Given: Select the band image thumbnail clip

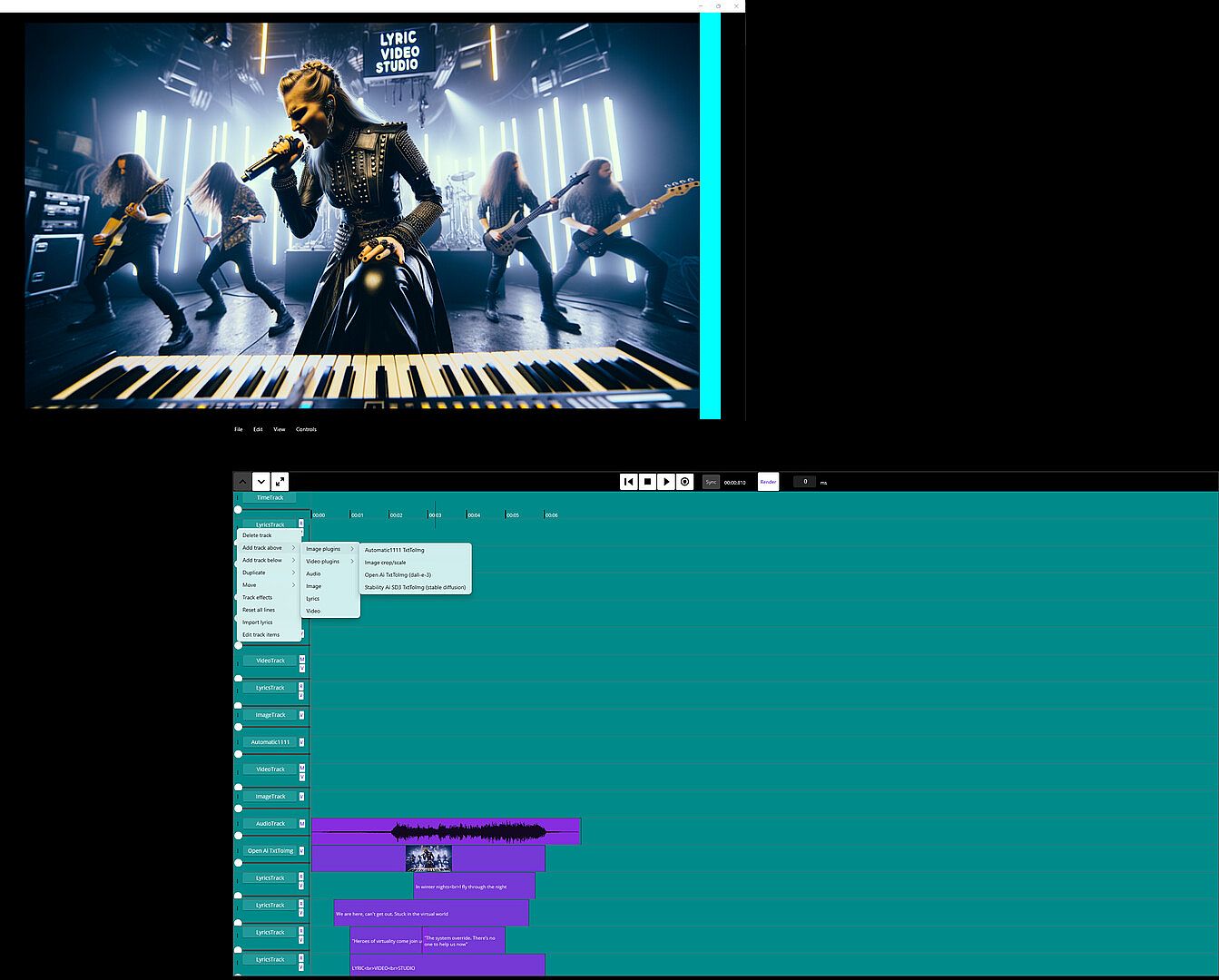Looking at the screenshot, I should 428,858.
